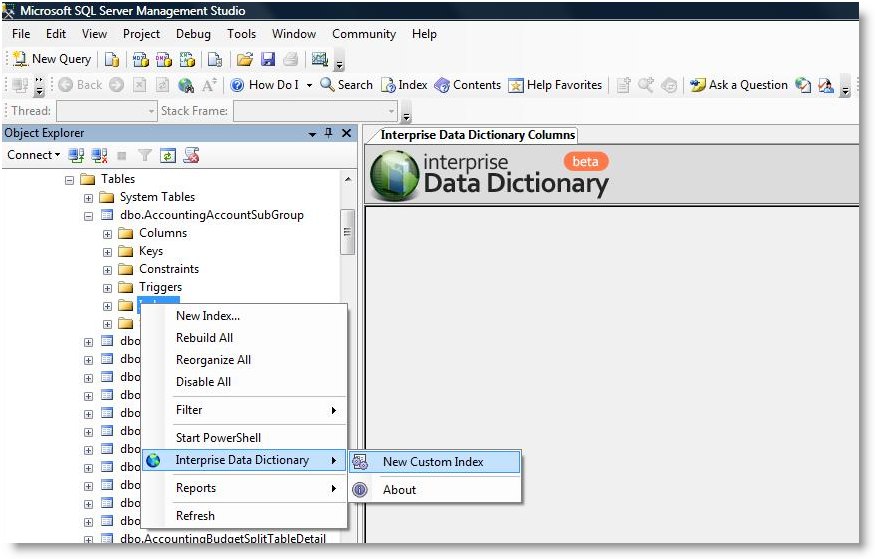The height and width of the screenshot is (559, 875).
Task: Click About in Interprise submenu
Action: coord(399,490)
